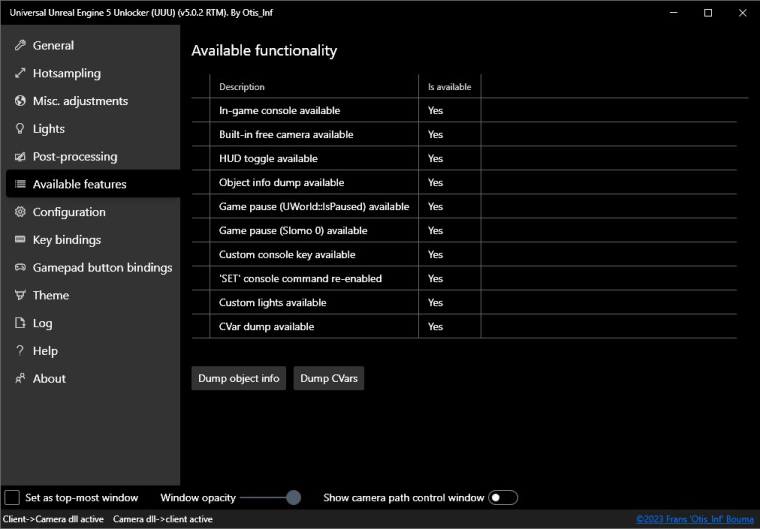The width and height of the screenshot is (760, 529).
Task: Maximize the UUU window
Action: pos(708,13)
